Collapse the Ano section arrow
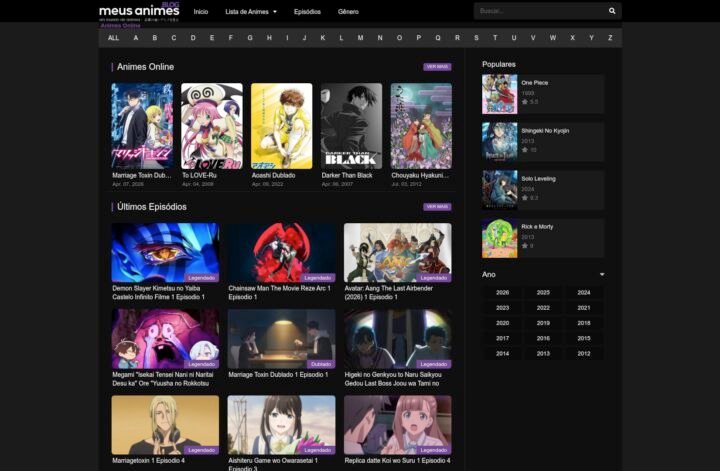 click(602, 274)
